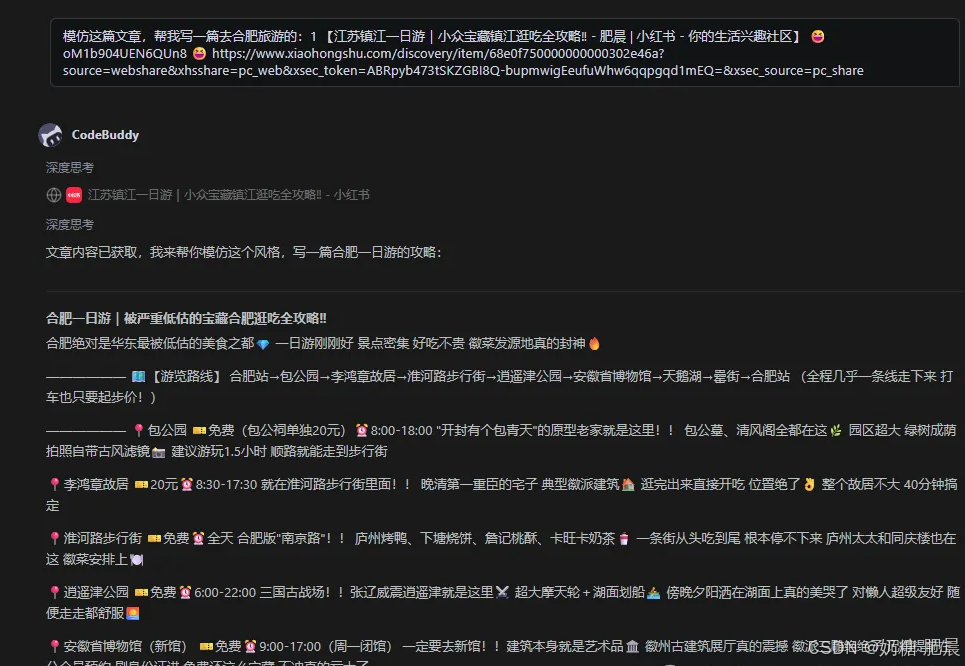Click the ticket icon before 免费（包公祠单独20元）
The width and height of the screenshot is (965, 666).
point(199,430)
